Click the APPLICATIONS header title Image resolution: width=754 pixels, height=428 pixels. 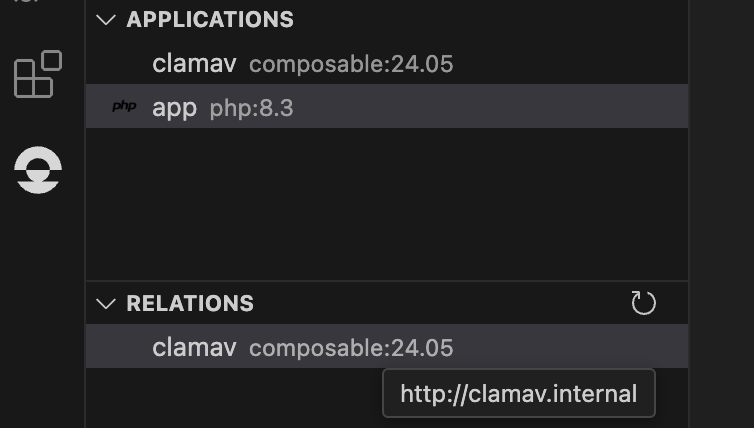click(210, 20)
